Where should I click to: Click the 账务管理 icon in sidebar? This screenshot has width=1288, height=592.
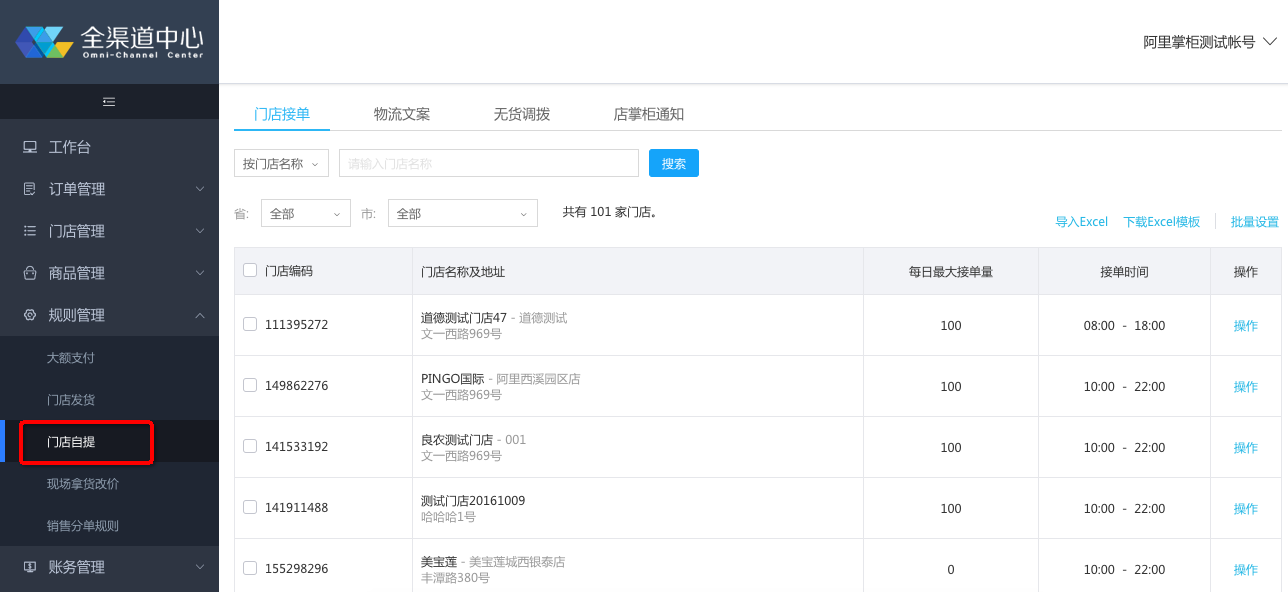(x=30, y=567)
